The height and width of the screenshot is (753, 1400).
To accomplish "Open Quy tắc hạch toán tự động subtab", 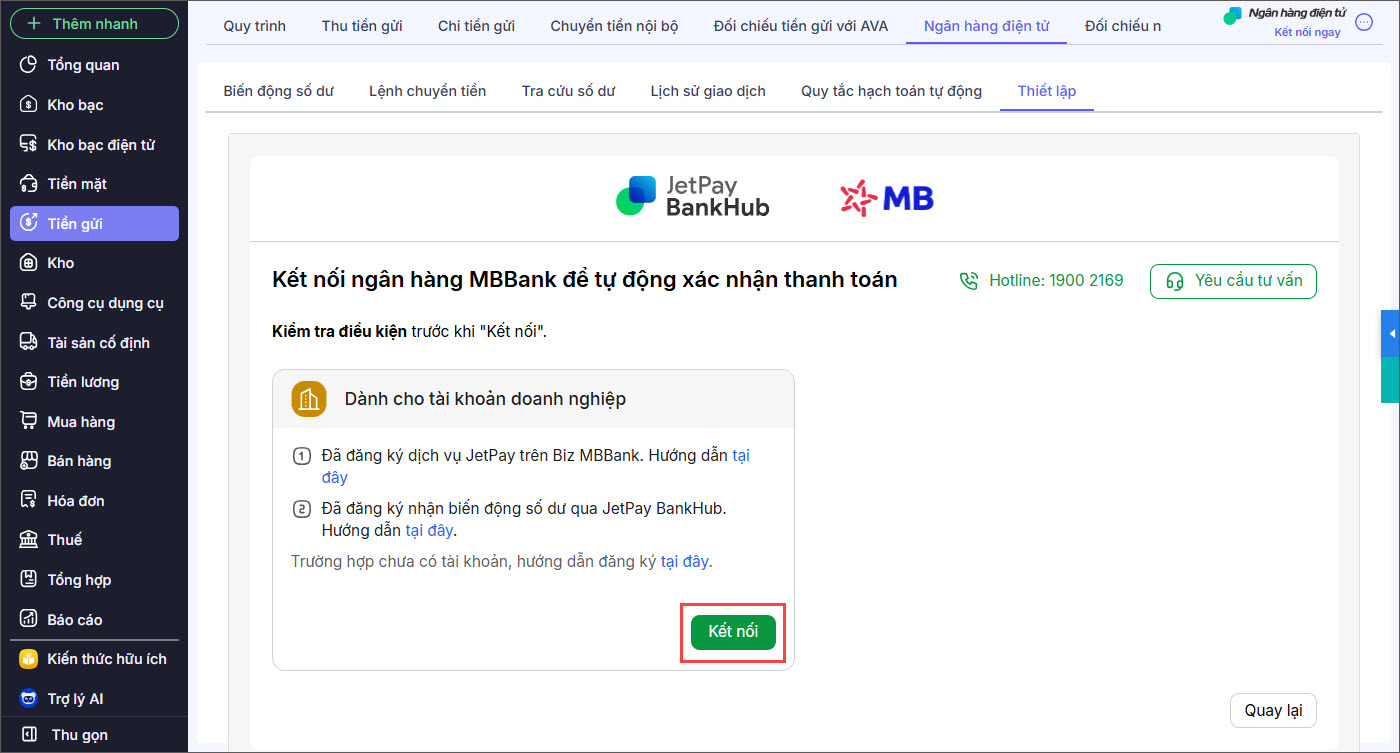I will point(892,91).
